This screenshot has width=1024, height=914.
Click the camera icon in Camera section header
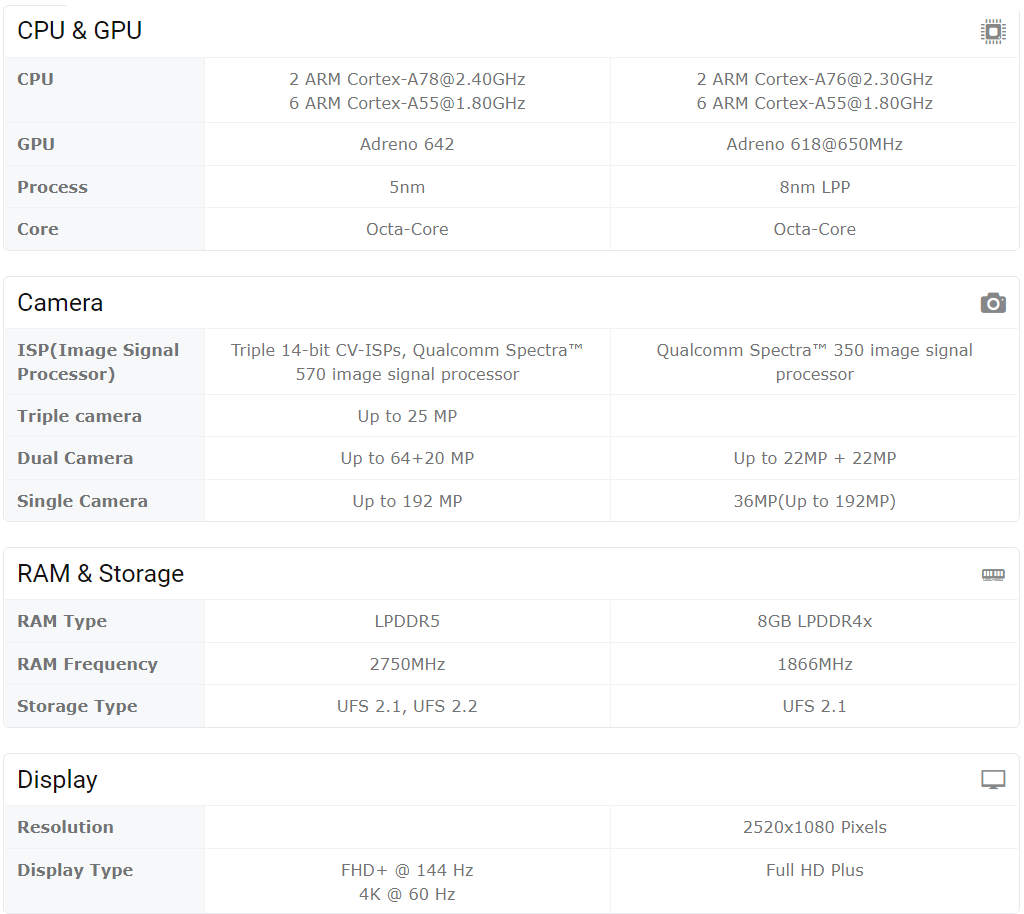pyautogui.click(x=993, y=303)
